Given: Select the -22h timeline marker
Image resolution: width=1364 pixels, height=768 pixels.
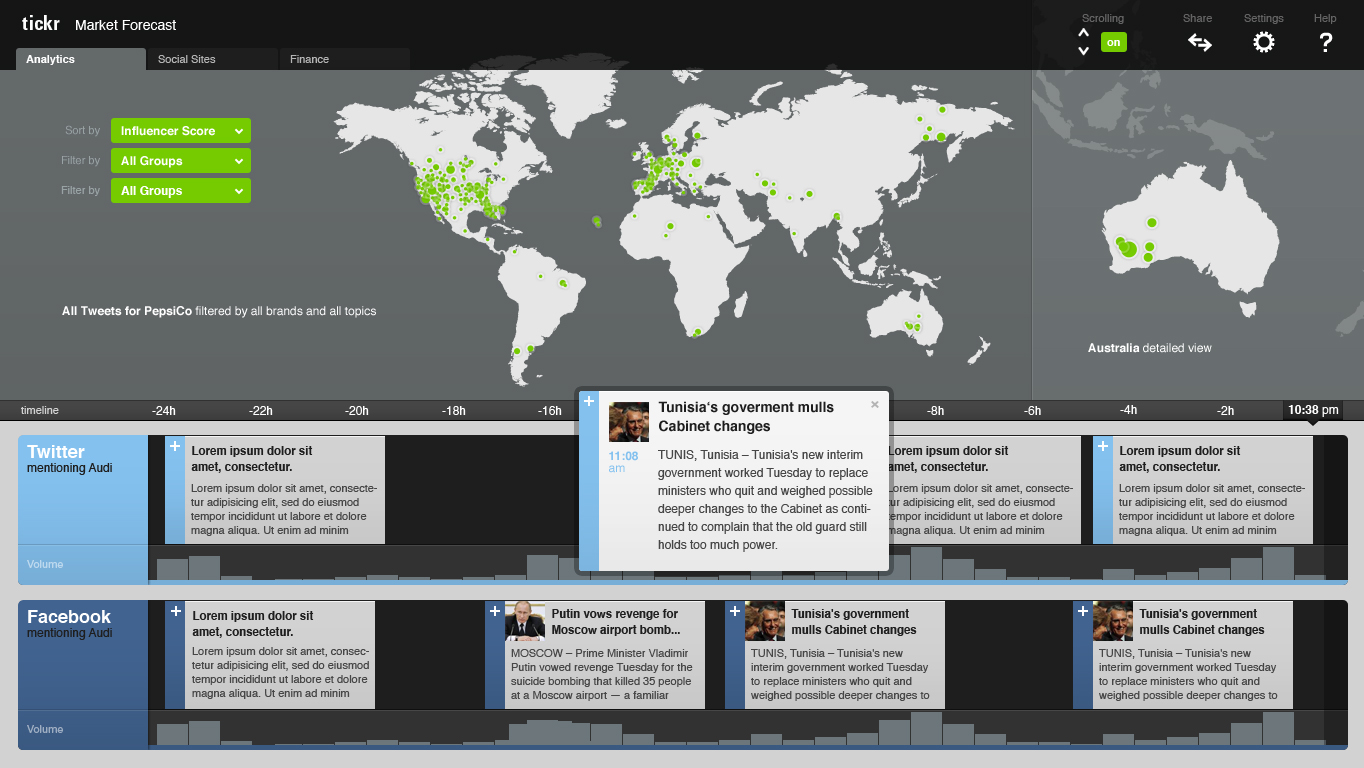Looking at the screenshot, I should point(260,411).
